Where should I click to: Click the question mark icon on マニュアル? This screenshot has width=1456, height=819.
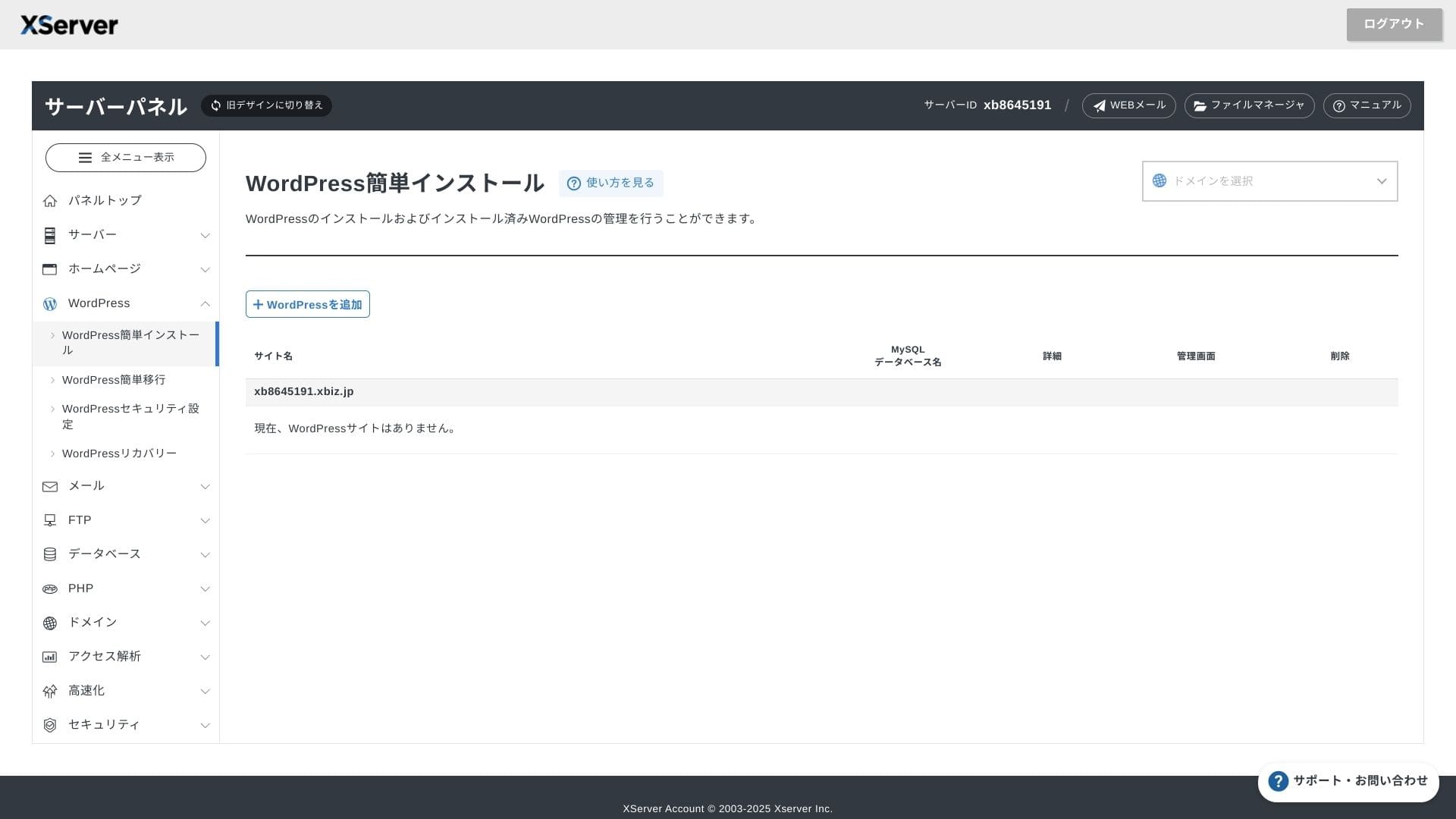point(1339,106)
